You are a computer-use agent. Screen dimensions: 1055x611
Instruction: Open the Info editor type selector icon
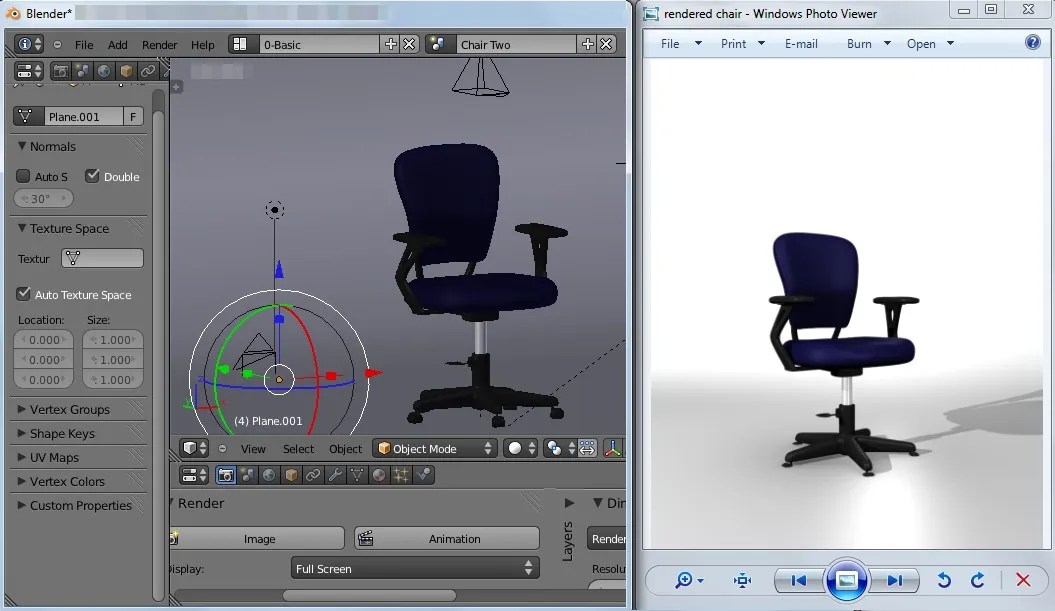(29, 44)
